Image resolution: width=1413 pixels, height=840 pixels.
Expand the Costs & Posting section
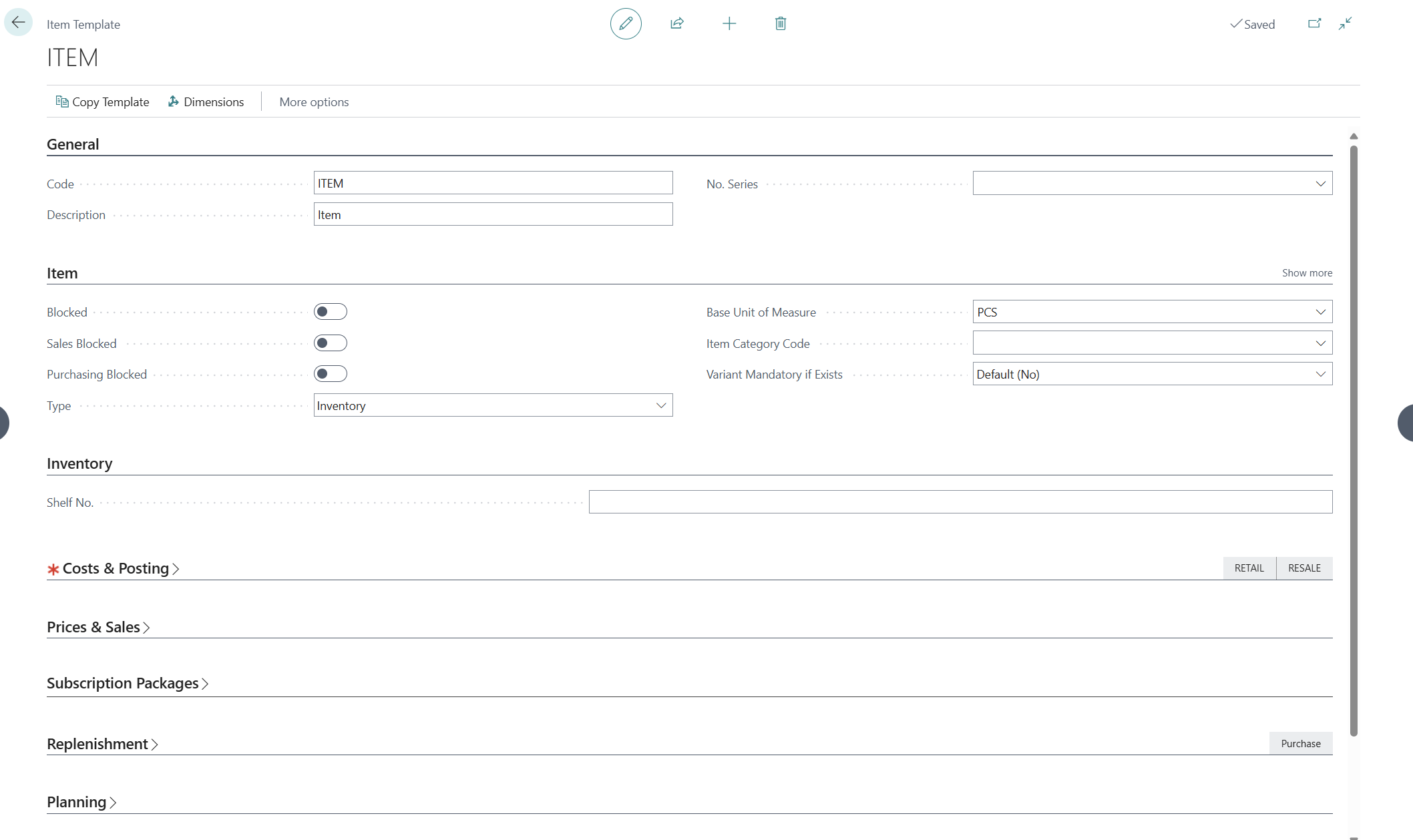tap(115, 568)
